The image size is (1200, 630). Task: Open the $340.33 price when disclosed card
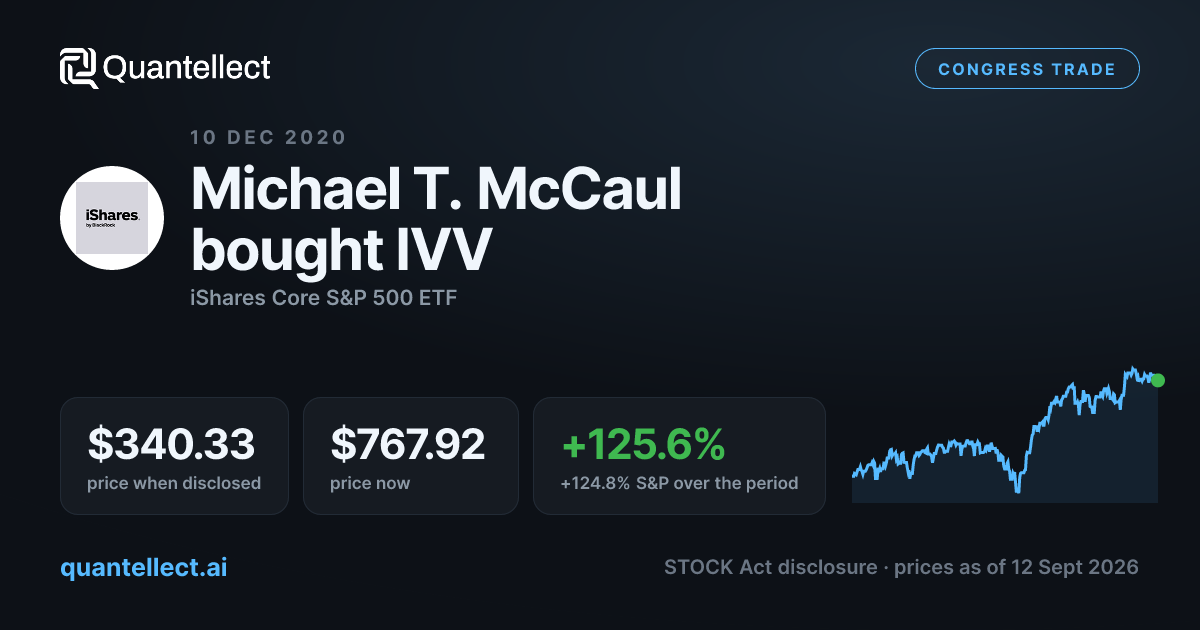click(174, 456)
